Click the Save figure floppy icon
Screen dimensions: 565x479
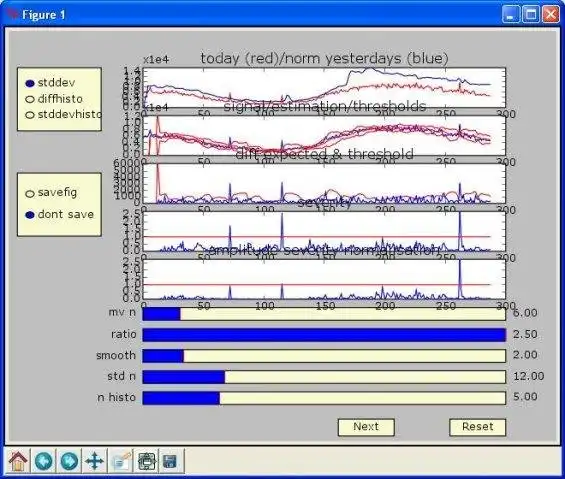tap(172, 460)
